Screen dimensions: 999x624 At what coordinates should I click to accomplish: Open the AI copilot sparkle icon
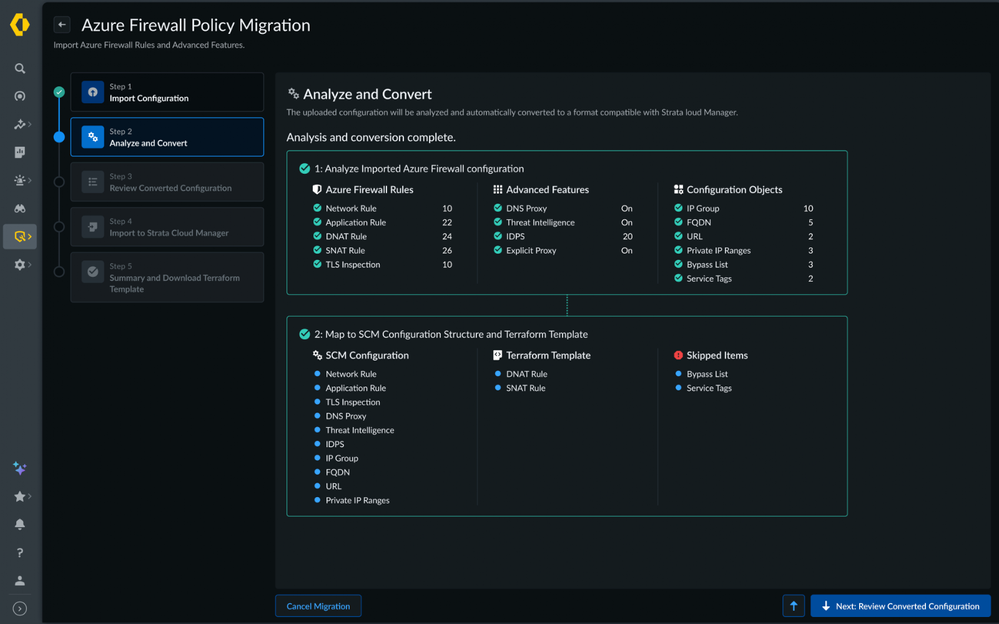(20, 468)
